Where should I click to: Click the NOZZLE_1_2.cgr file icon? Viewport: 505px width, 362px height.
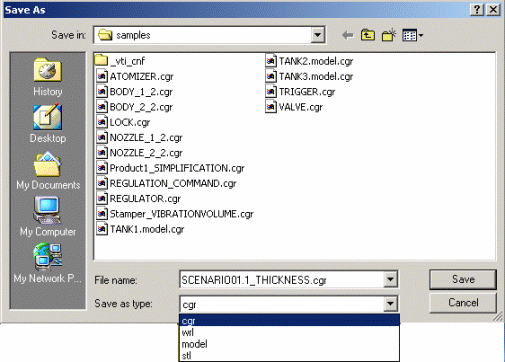102,137
